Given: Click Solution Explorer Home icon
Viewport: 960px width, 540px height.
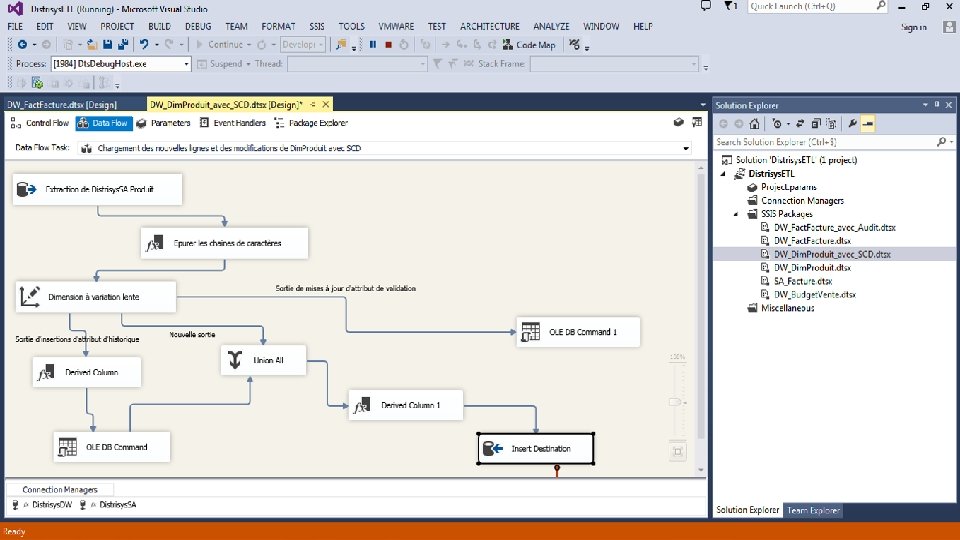Looking at the screenshot, I should click(754, 124).
